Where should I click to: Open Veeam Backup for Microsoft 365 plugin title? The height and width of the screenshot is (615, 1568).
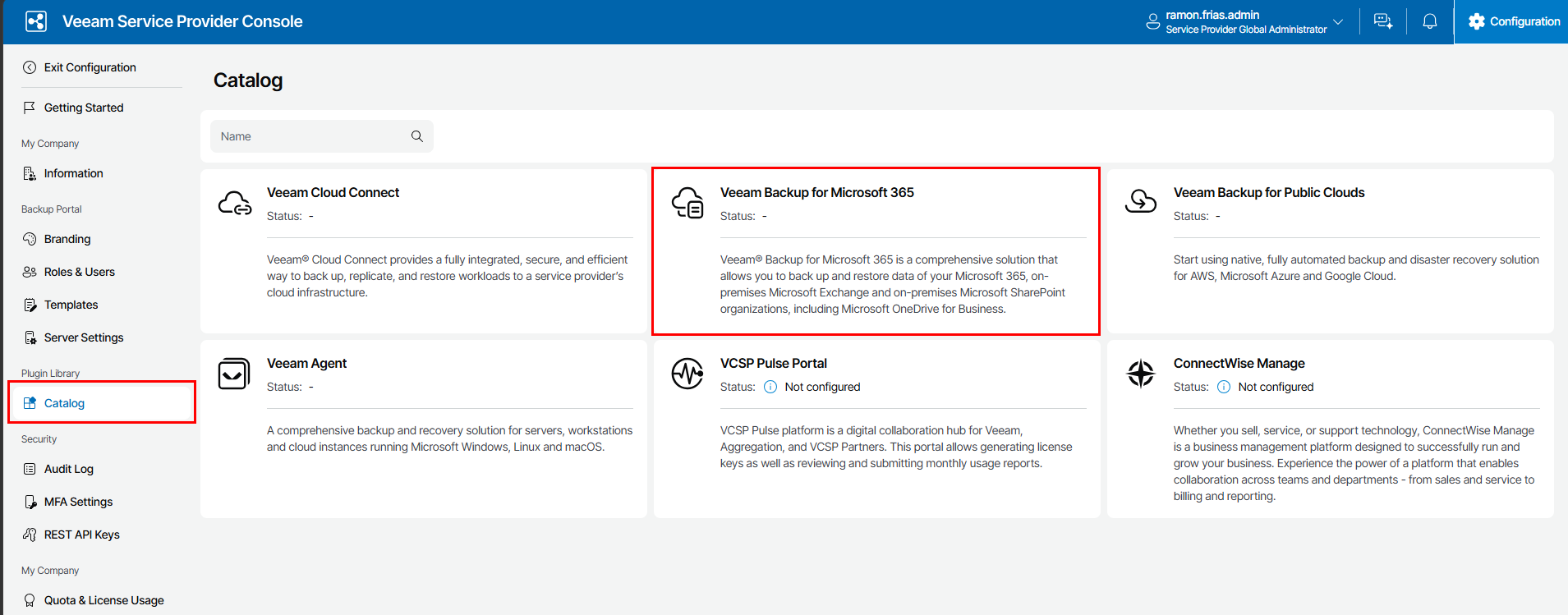(817, 192)
